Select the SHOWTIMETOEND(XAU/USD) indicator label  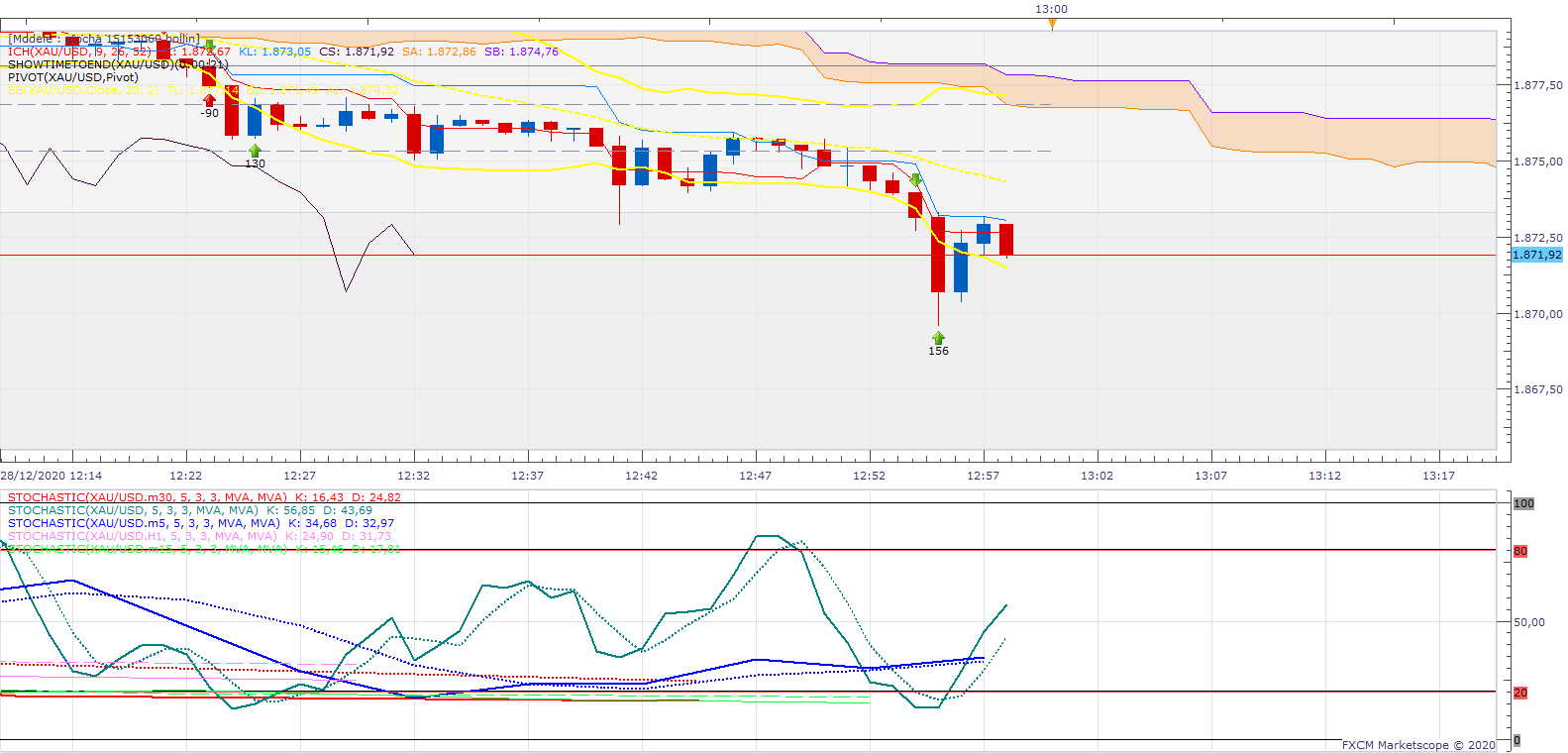tap(118, 64)
